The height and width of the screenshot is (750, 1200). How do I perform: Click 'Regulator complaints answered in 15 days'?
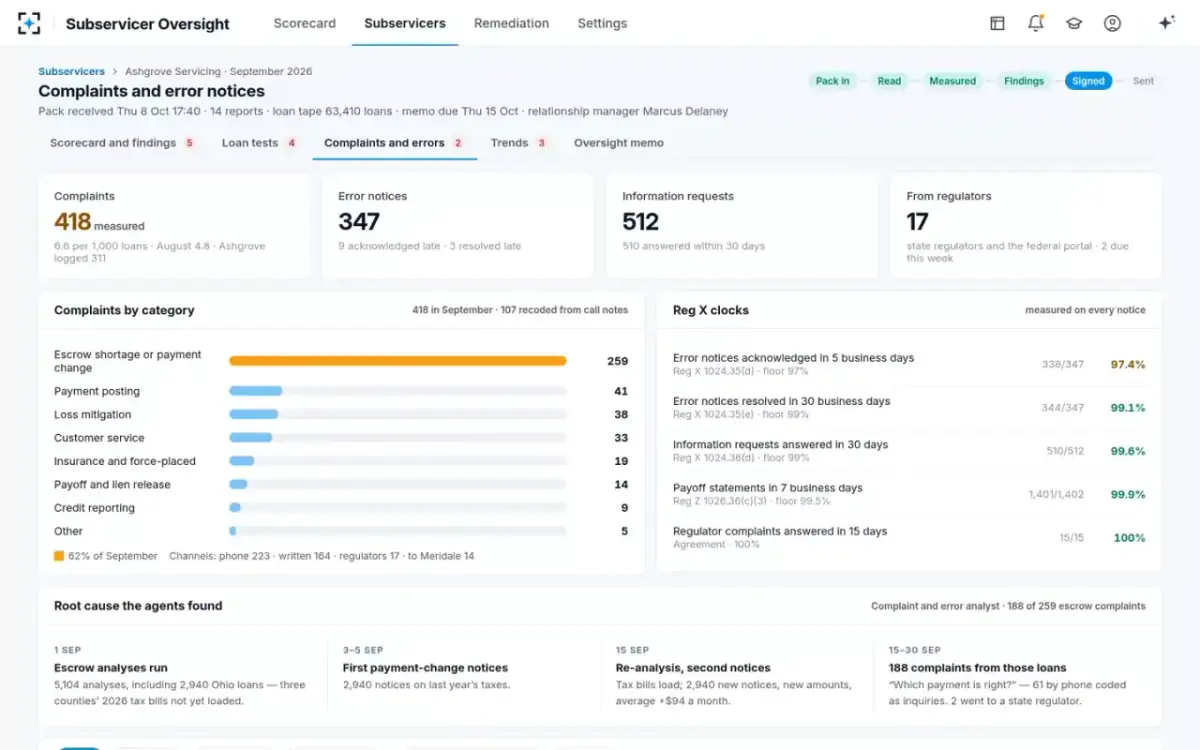780,531
